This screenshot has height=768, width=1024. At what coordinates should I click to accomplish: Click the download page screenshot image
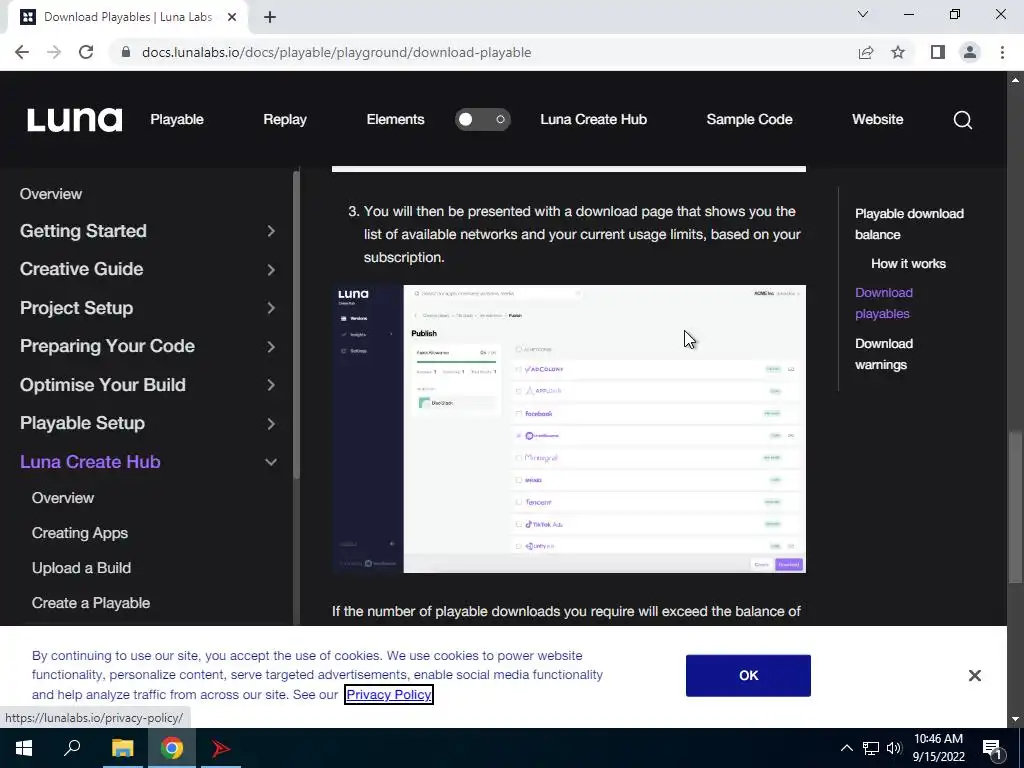[569, 429]
